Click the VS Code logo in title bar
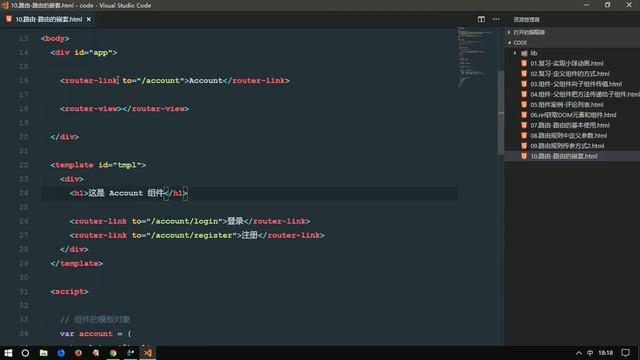 pos(5,5)
